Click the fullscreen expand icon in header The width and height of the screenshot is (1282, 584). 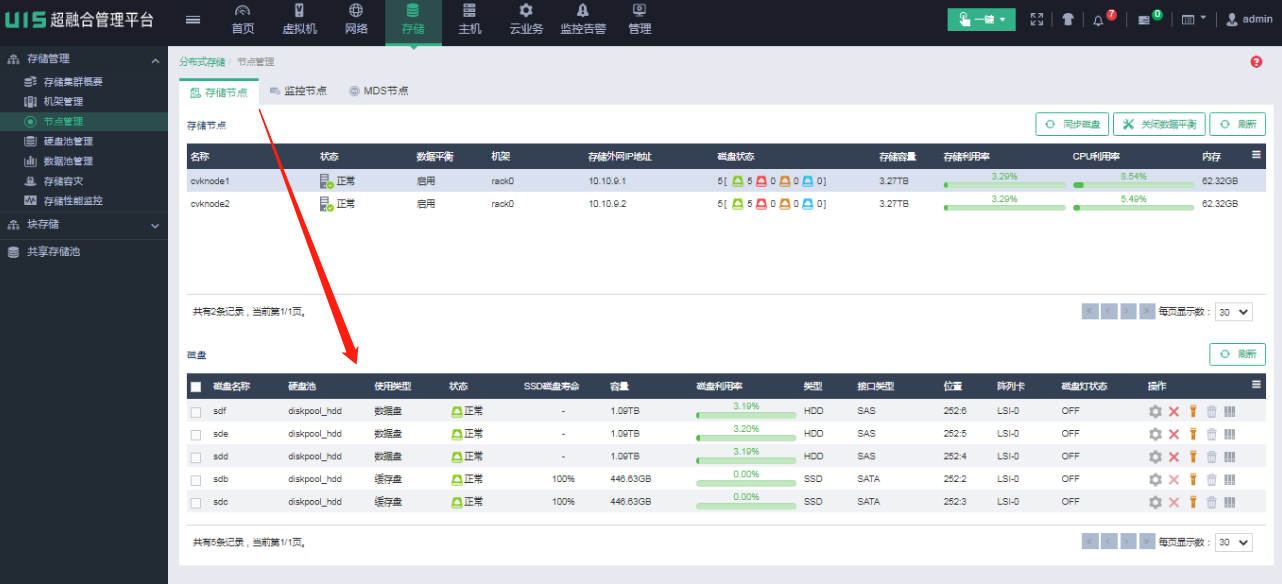pyautogui.click(x=1037, y=19)
